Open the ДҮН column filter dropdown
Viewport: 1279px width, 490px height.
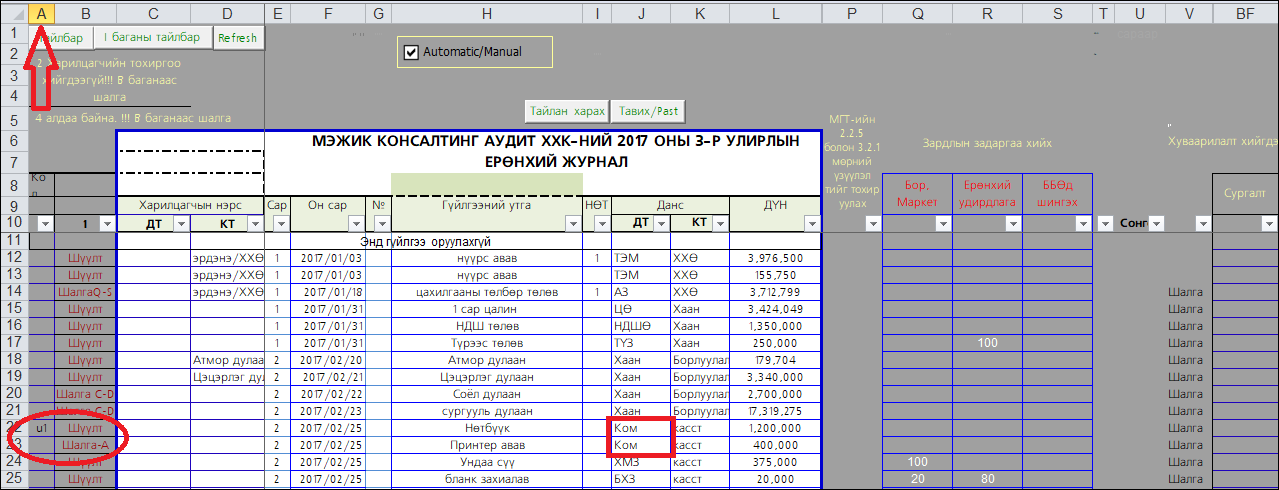coord(811,224)
